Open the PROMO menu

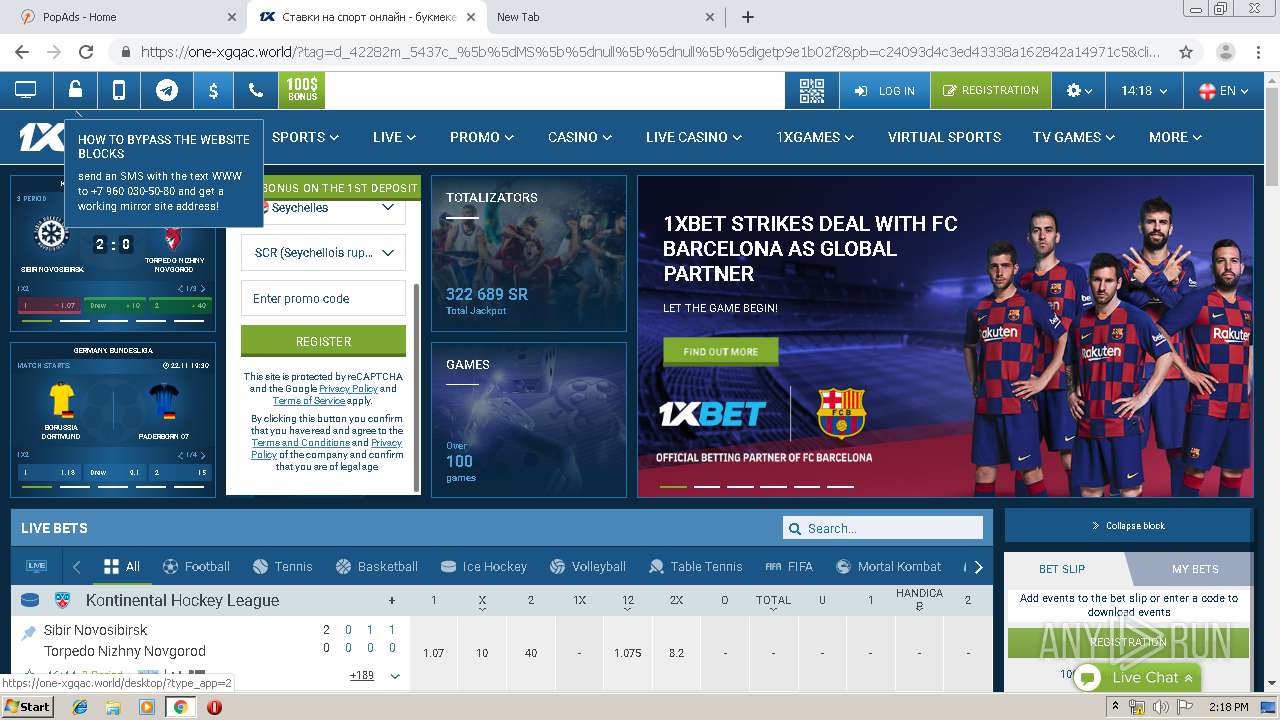pos(482,137)
